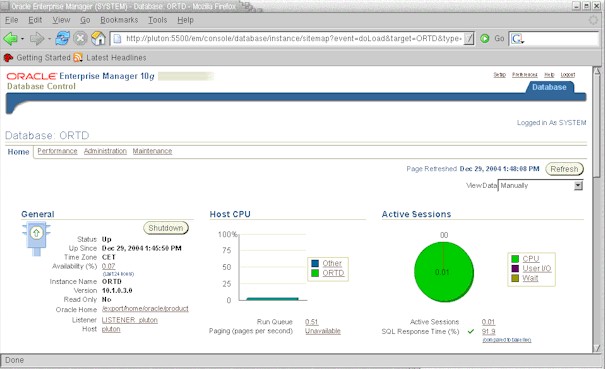Open the Availability 0.07 link
Viewport: 606px width, 369px height.
click(x=108, y=266)
